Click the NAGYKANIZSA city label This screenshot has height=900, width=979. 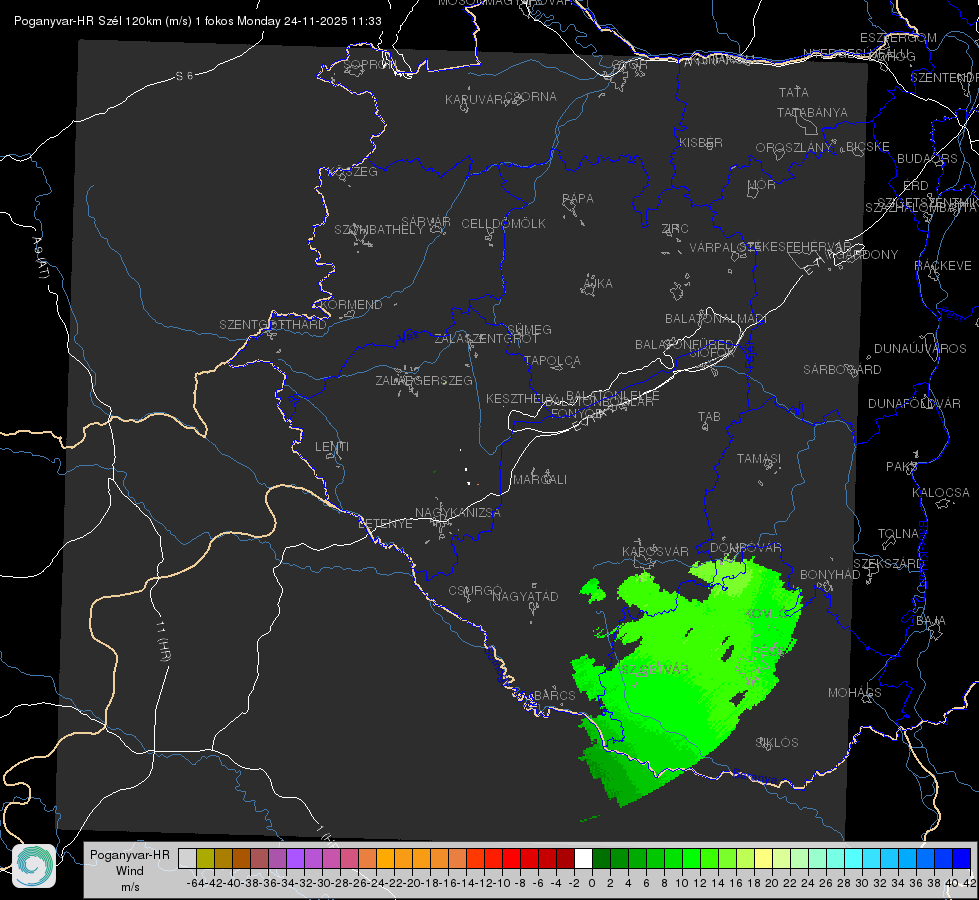click(458, 513)
